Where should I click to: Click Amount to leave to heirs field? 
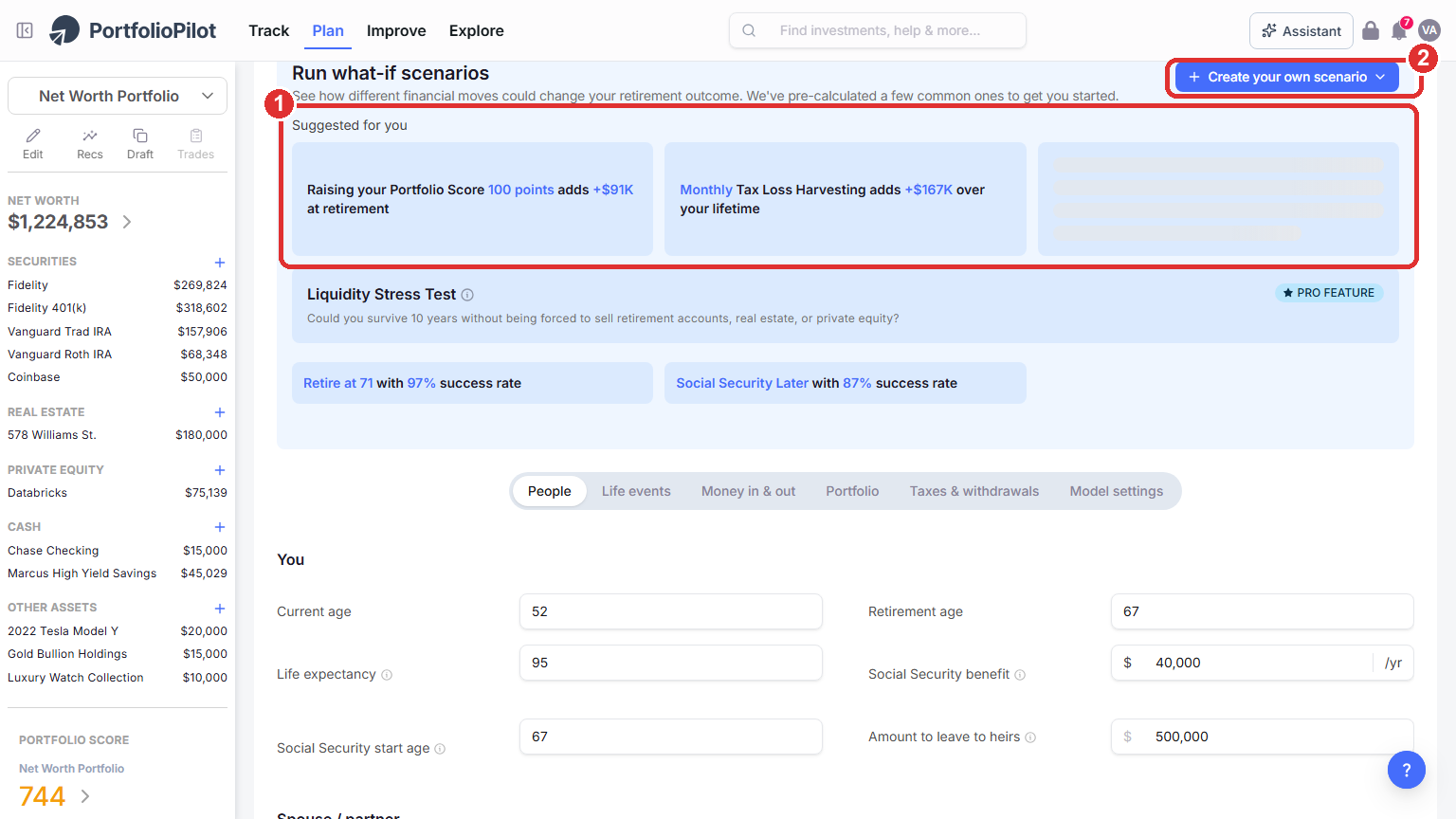1263,737
